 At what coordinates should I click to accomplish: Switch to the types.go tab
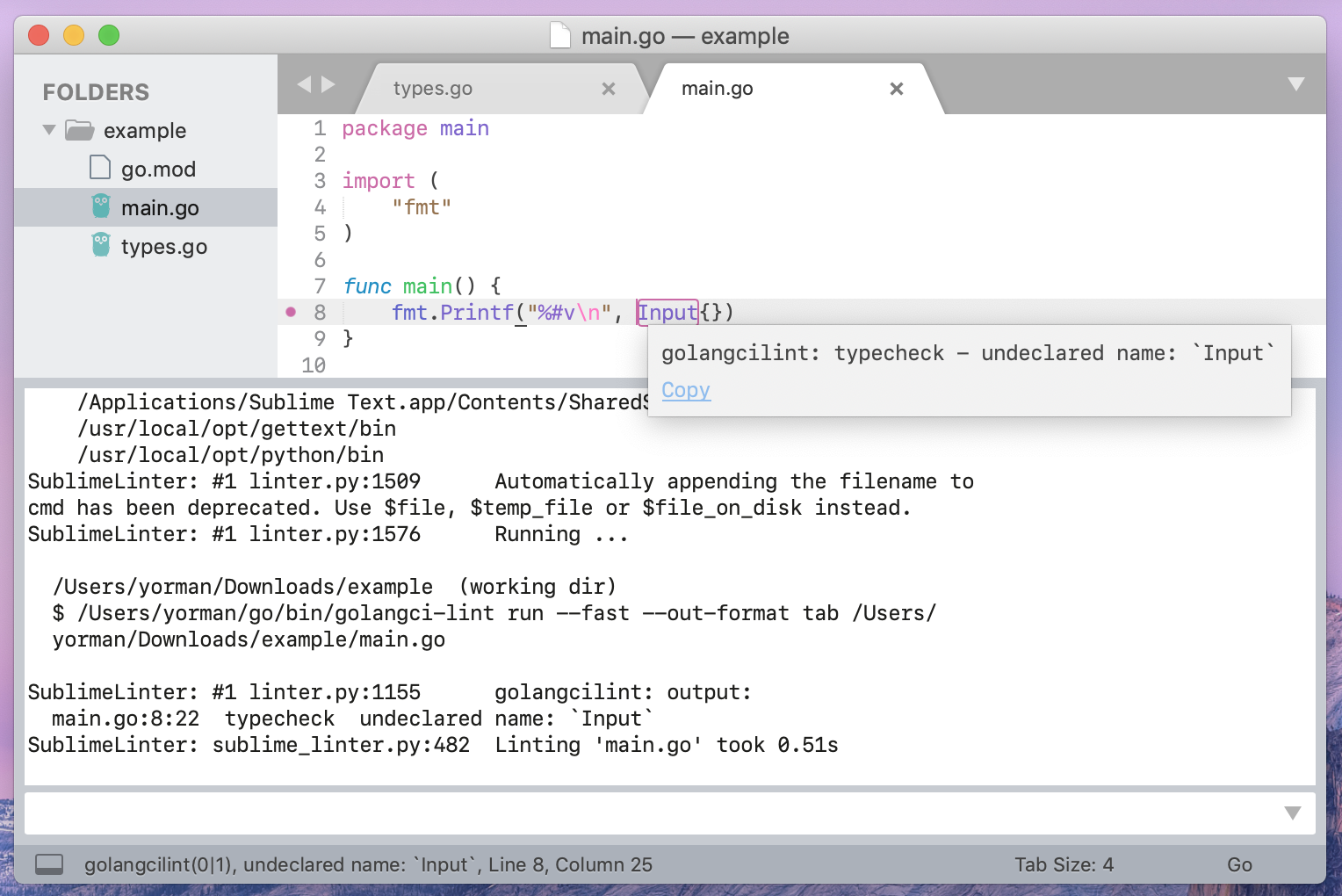432,88
